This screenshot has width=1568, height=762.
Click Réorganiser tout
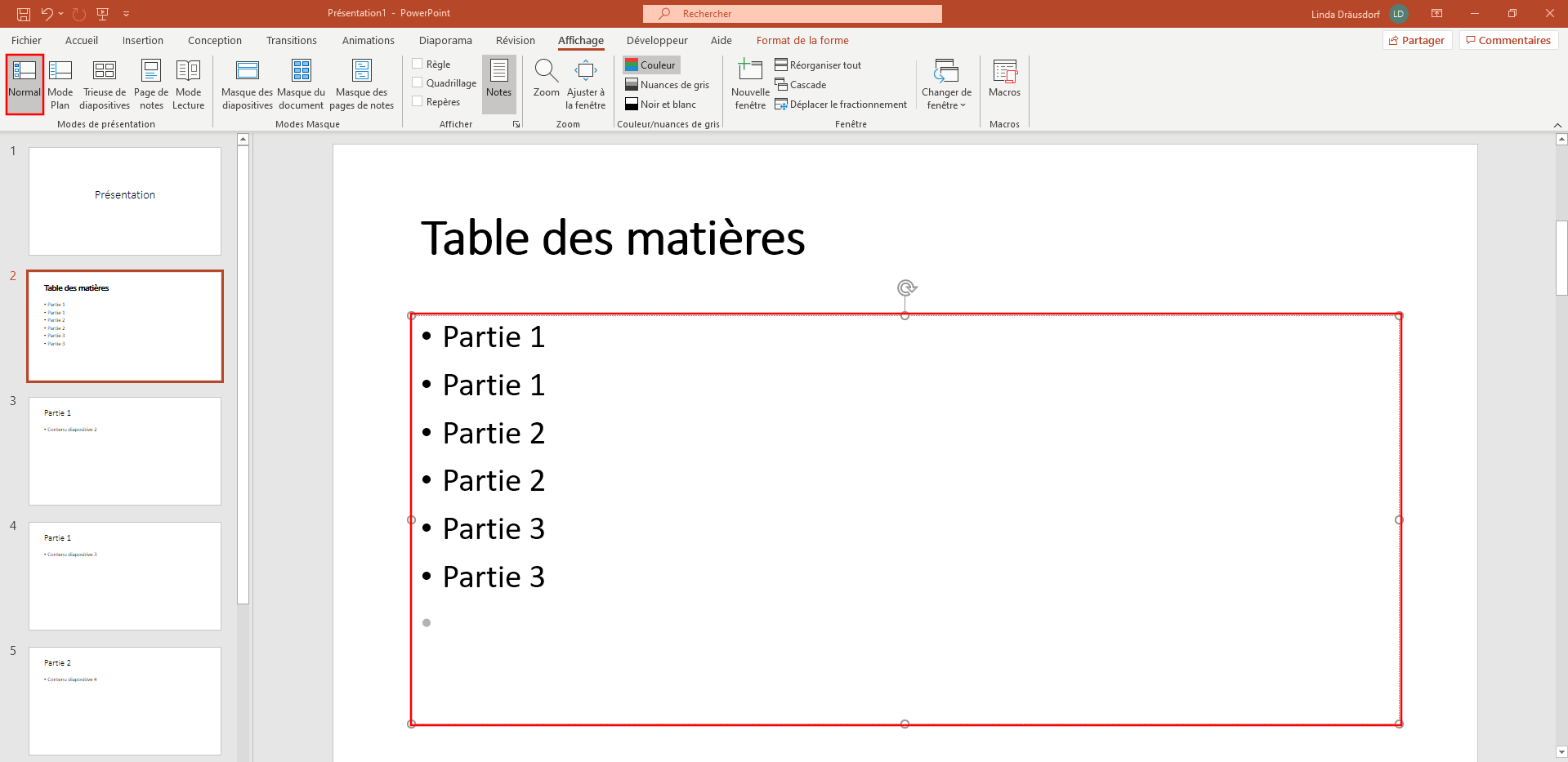pos(818,65)
